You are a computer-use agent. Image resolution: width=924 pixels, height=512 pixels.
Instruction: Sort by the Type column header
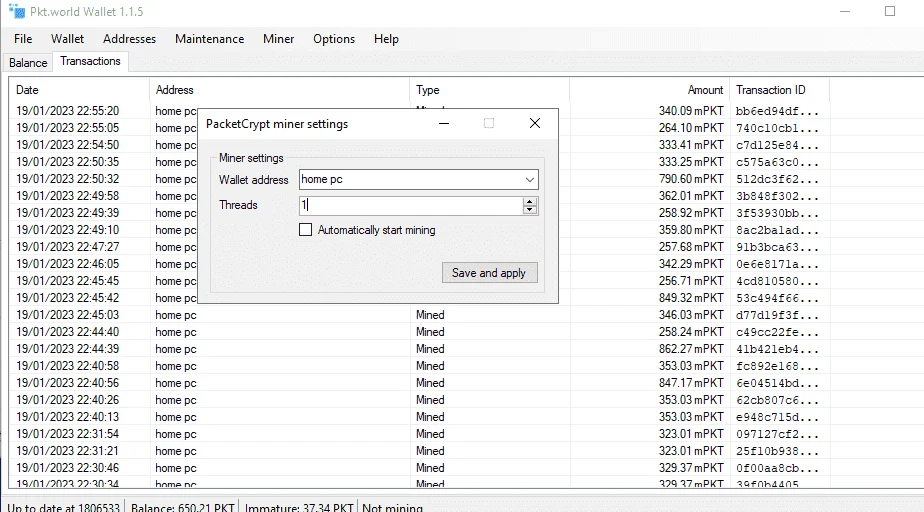pos(489,90)
